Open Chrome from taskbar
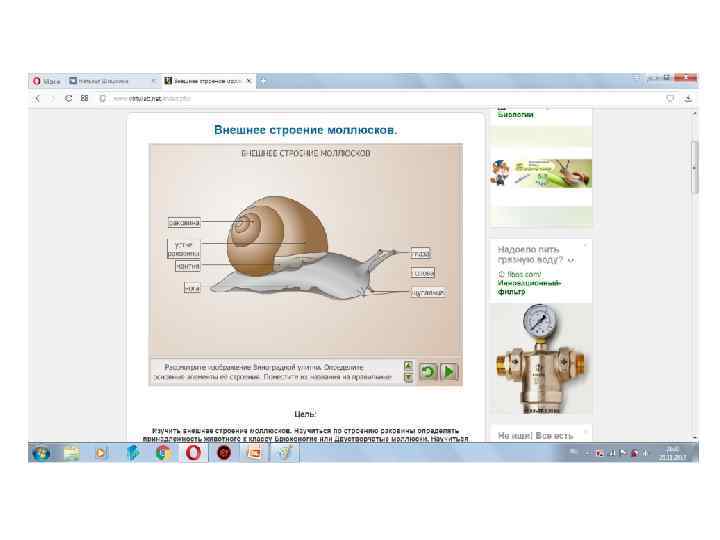The height and width of the screenshot is (540, 720). (x=163, y=453)
